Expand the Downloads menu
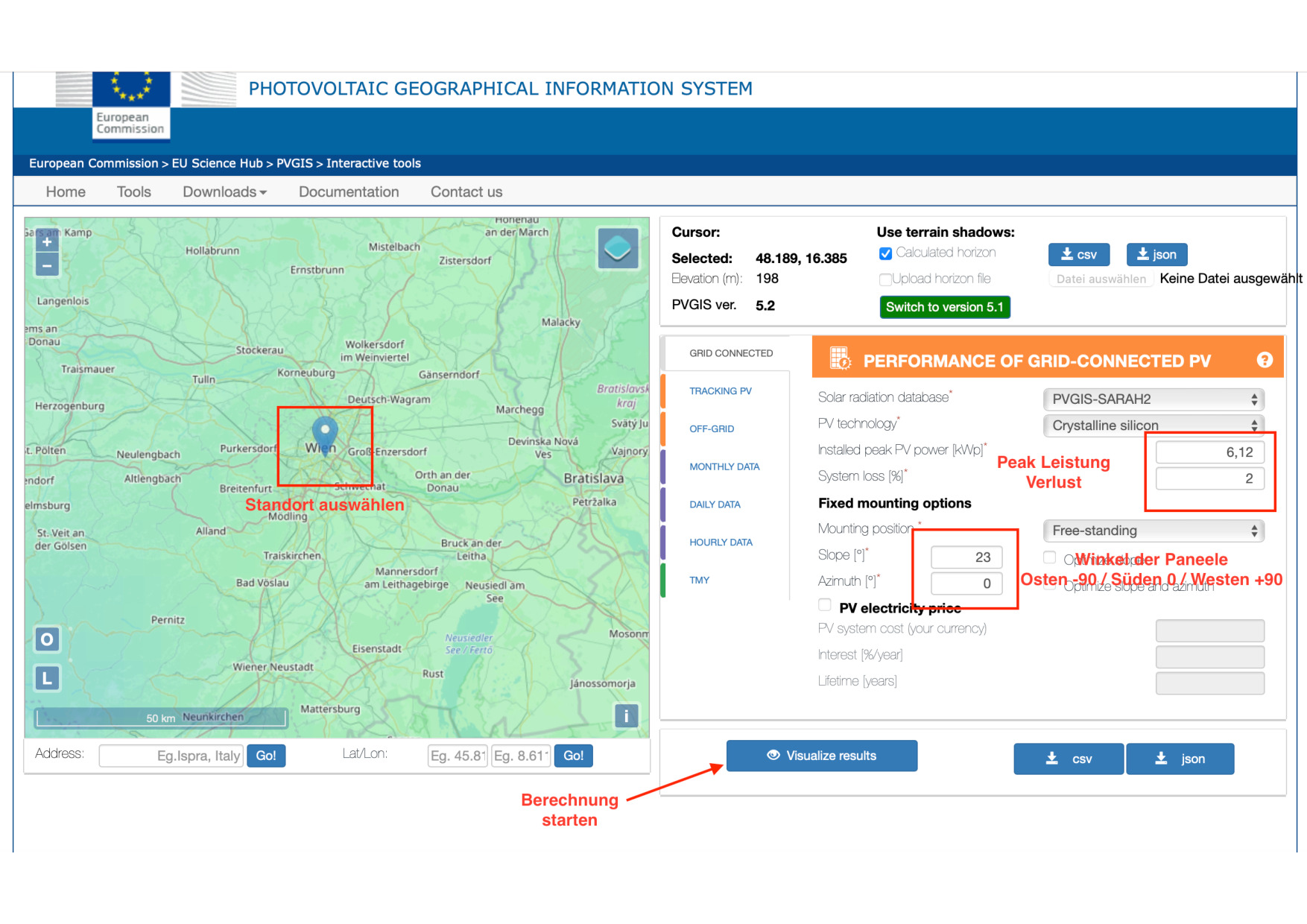The image size is (1307, 924). point(224,192)
